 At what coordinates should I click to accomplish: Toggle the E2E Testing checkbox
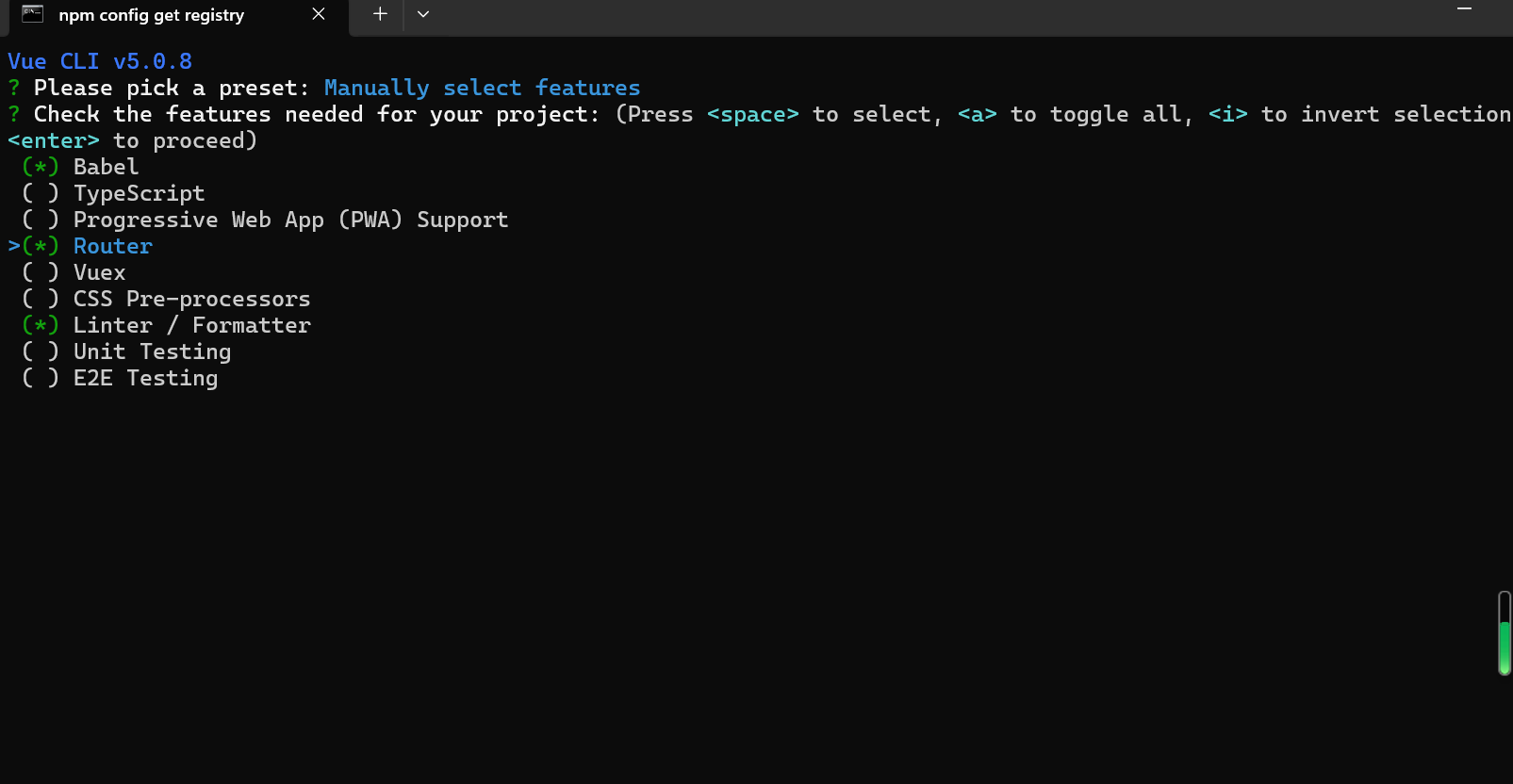(x=41, y=378)
